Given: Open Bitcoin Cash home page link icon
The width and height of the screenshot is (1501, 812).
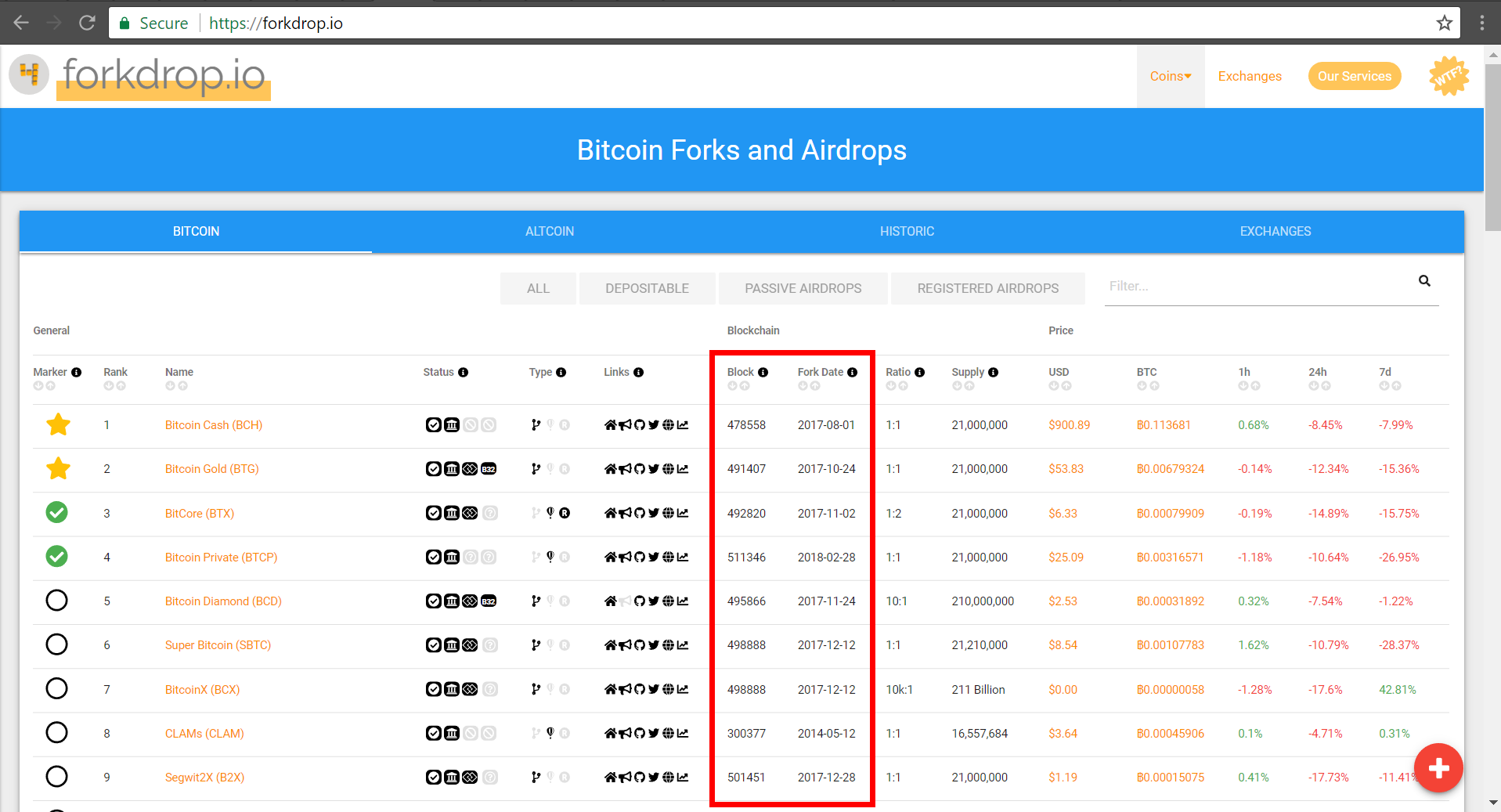Looking at the screenshot, I should click(x=610, y=424).
